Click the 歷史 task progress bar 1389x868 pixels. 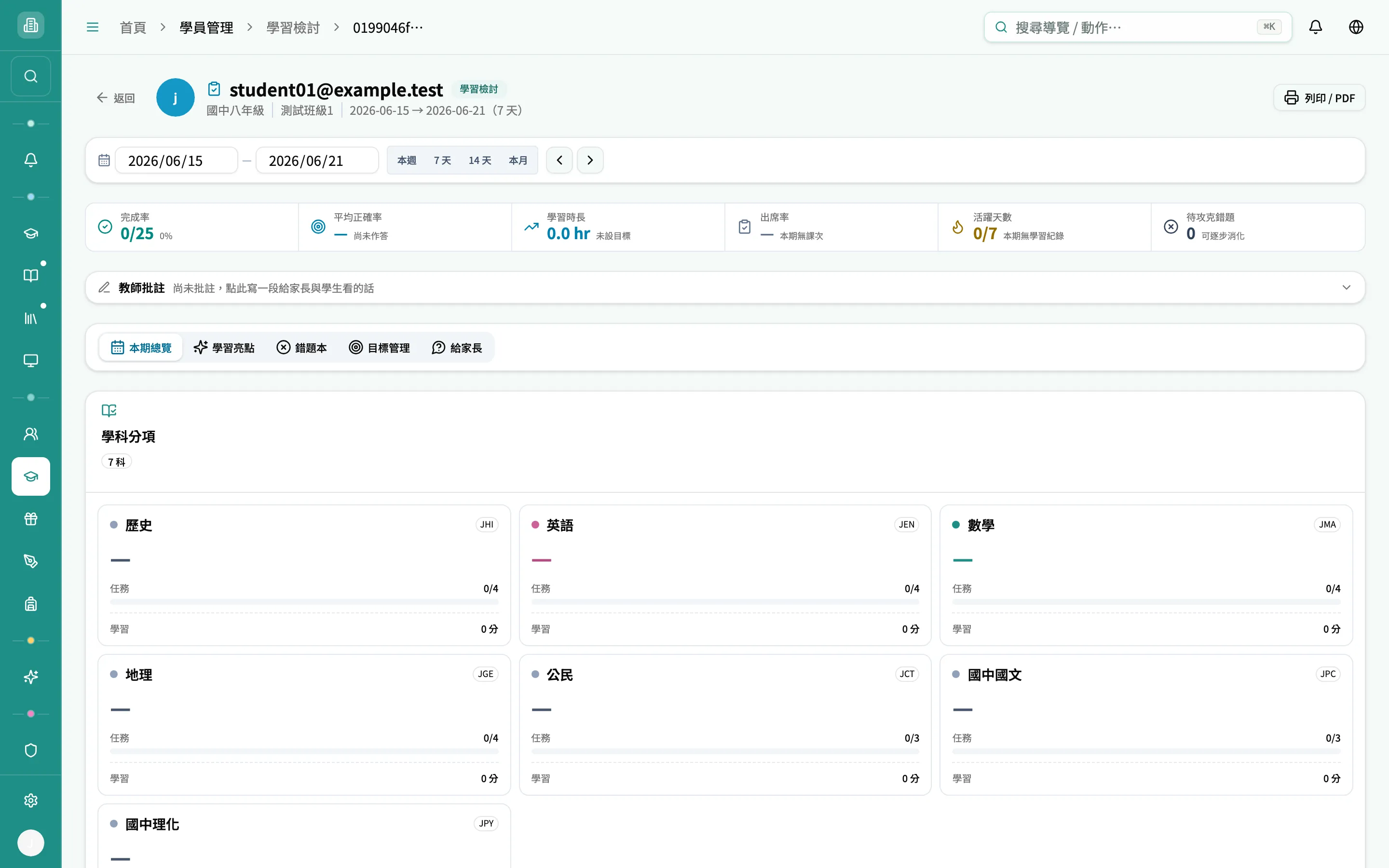[304, 602]
